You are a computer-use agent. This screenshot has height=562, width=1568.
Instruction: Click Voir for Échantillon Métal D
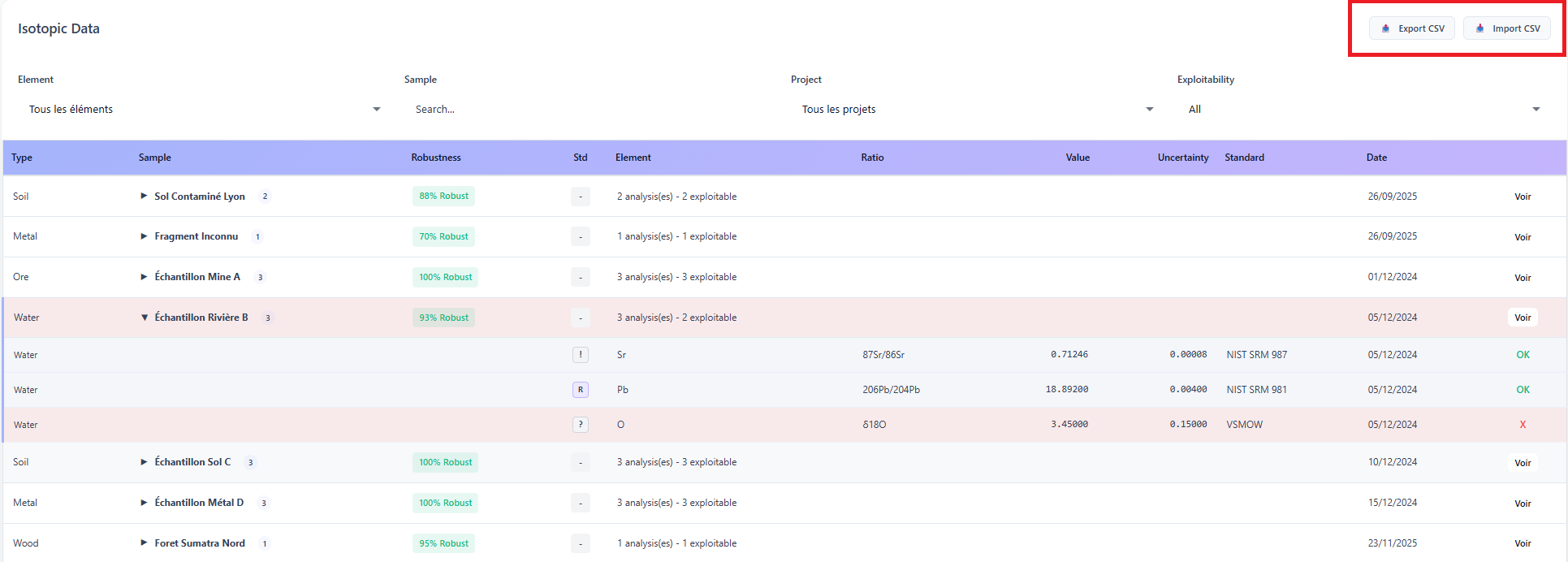(1523, 504)
